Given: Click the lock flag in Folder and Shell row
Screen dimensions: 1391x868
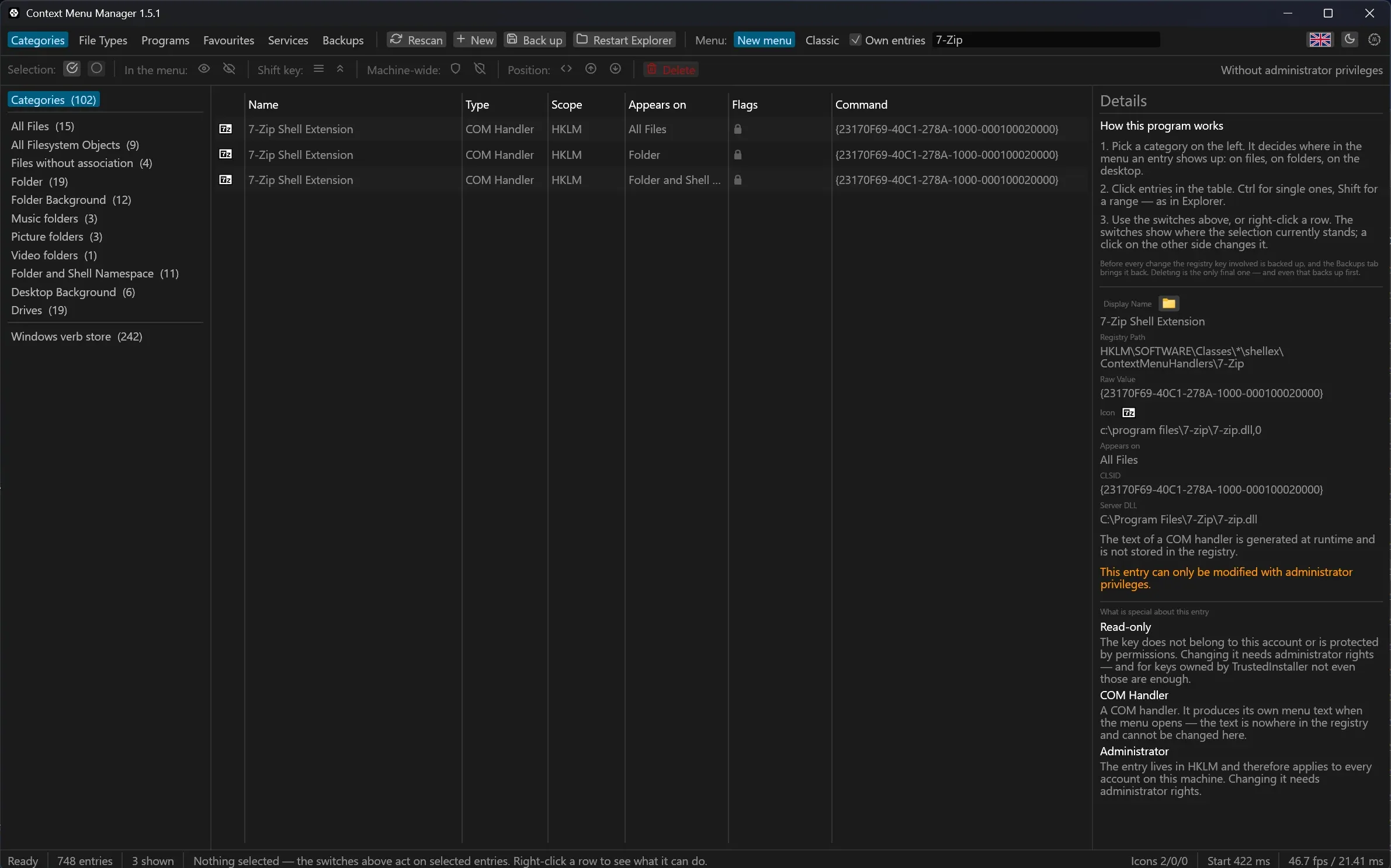Looking at the screenshot, I should point(738,179).
